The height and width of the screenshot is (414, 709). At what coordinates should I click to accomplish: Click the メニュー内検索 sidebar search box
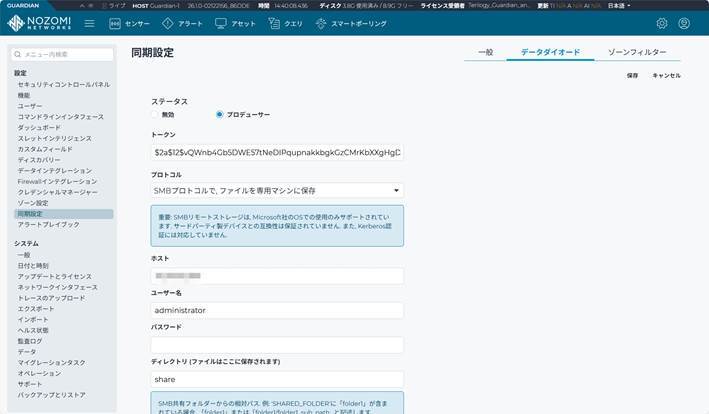[x=63, y=54]
